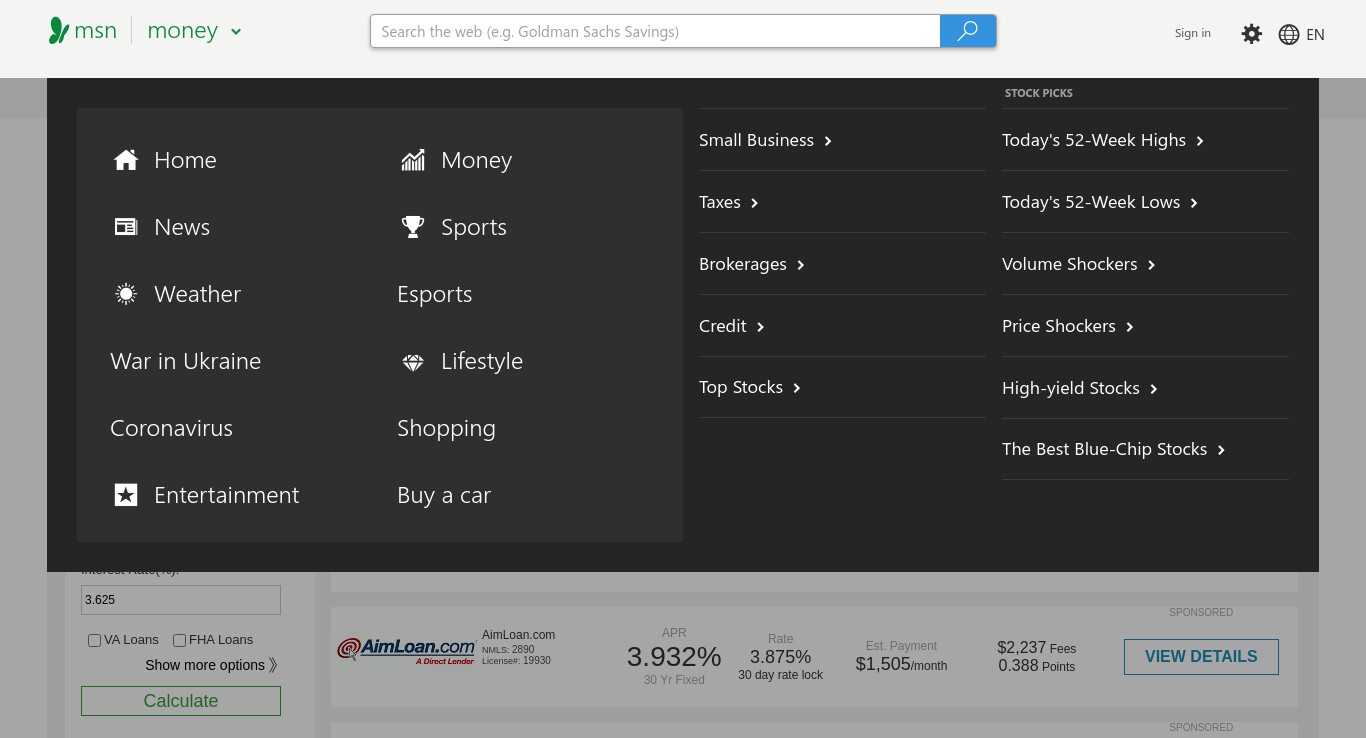This screenshot has width=1366, height=738.
Task: Click the Sports trophy icon
Action: 413,227
